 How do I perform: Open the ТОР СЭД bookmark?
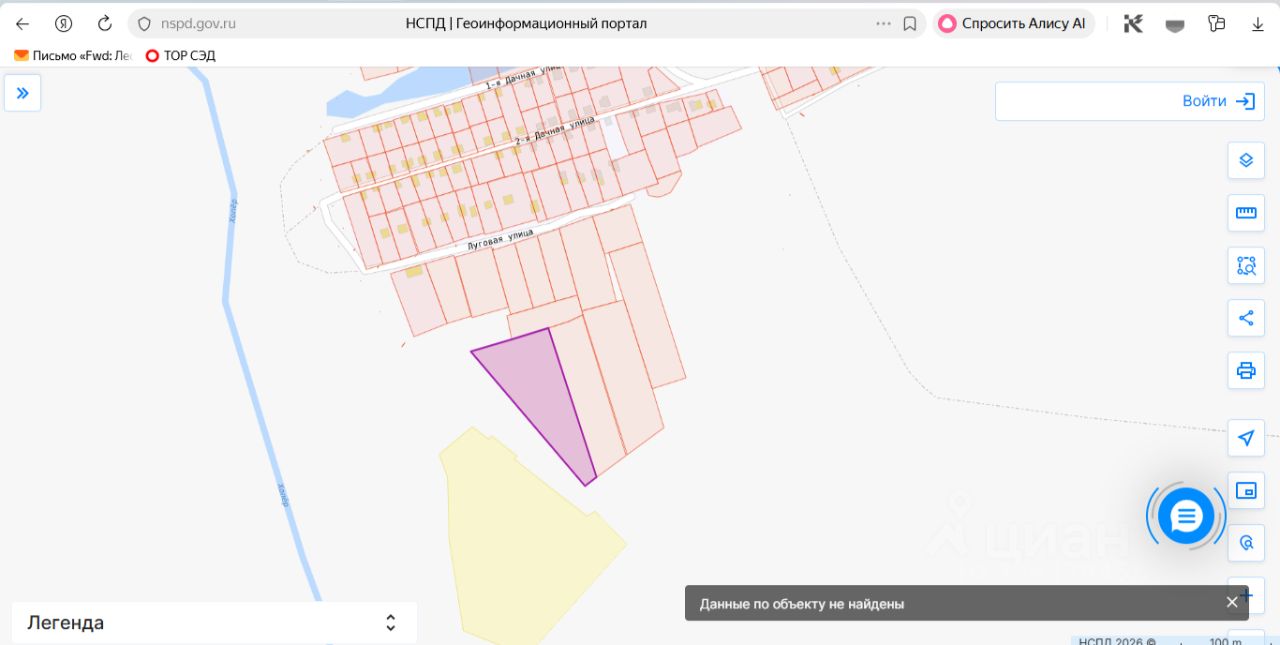180,56
